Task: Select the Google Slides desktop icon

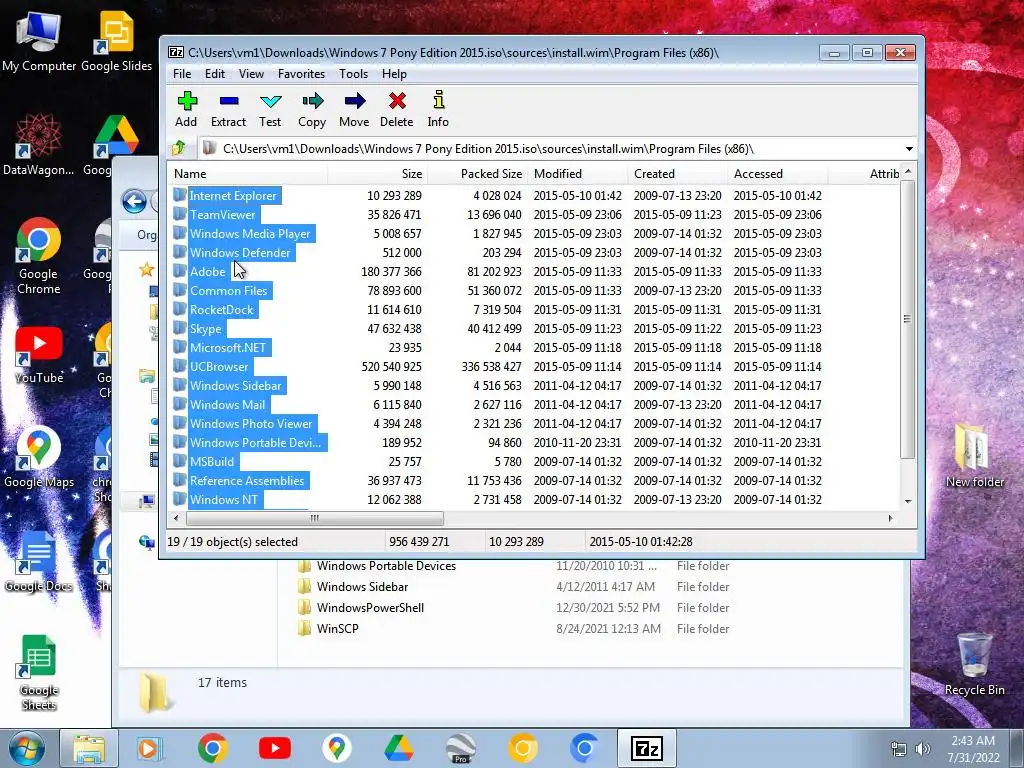Action: [x=116, y=40]
